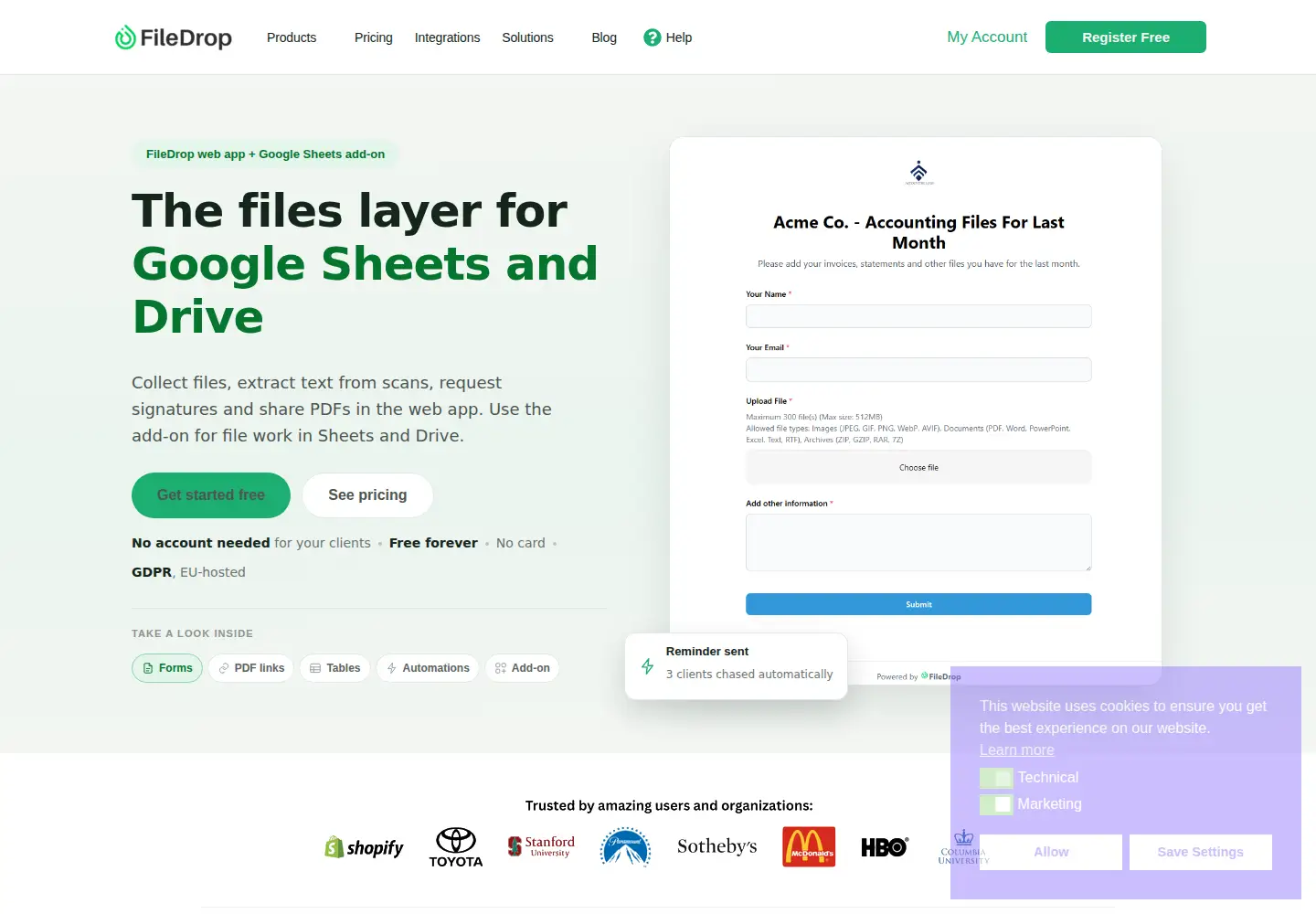Select the Tables tab
Image resolution: width=1316 pixels, height=914 pixels.
pos(335,668)
